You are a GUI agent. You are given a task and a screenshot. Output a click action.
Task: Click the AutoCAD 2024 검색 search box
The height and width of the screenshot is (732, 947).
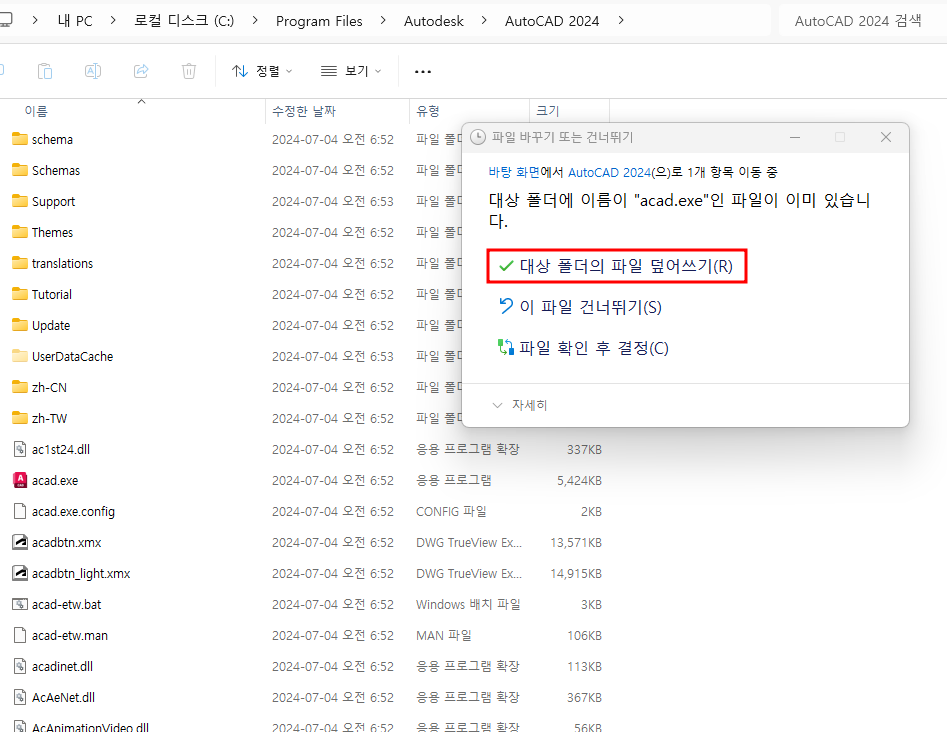(858, 19)
